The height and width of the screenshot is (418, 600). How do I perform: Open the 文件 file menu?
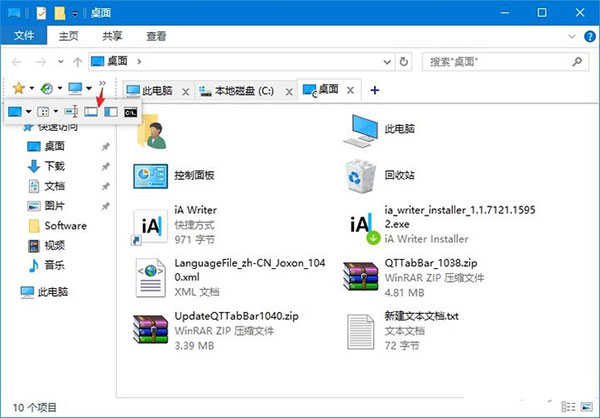22,36
